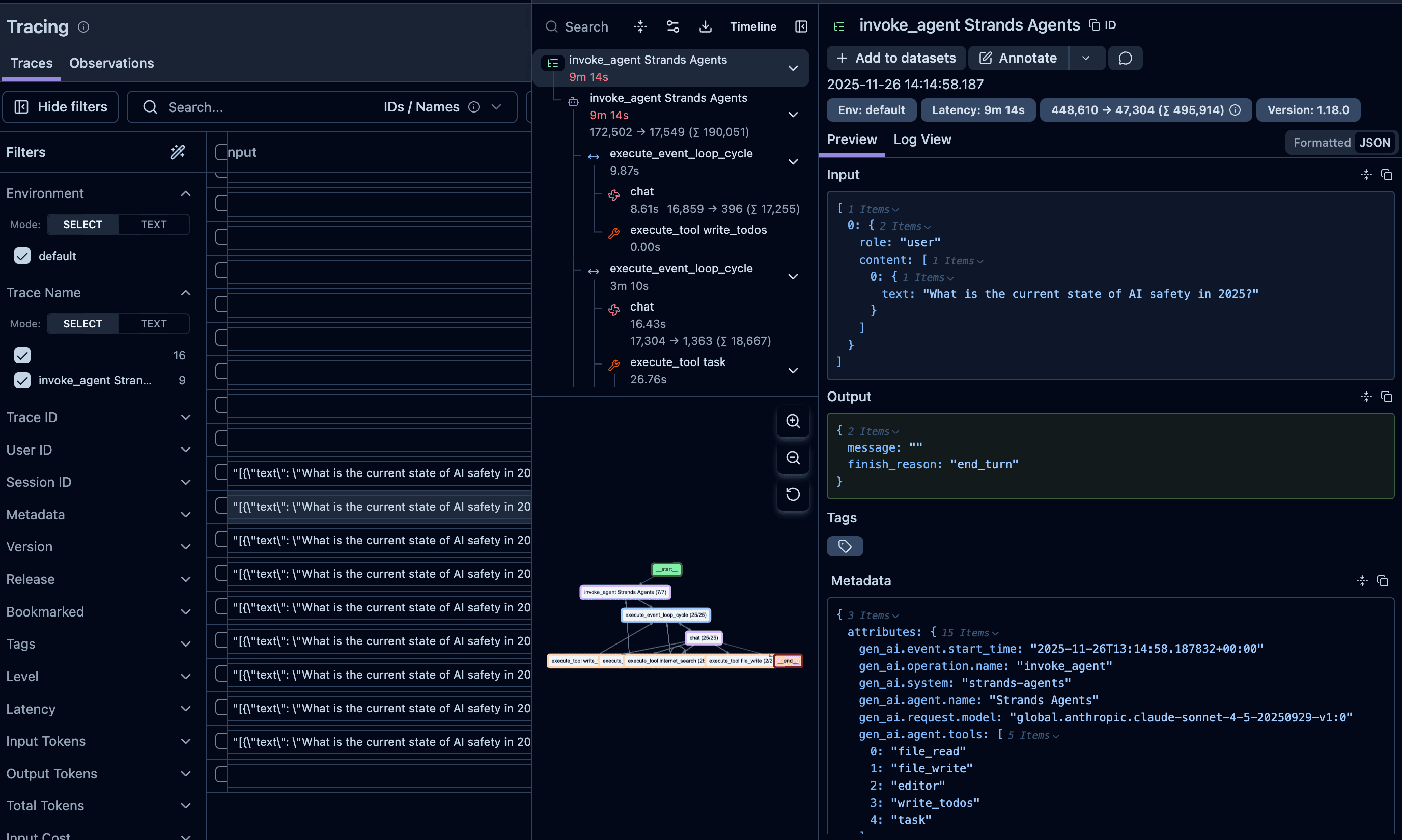Zoom in on the trace graph
Image resolution: width=1402 pixels, height=840 pixels.
coord(793,421)
